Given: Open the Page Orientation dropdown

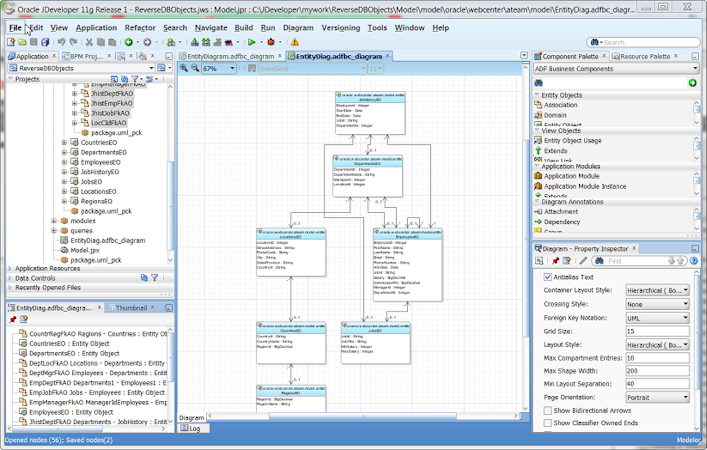Looking at the screenshot, I should [x=657, y=396].
